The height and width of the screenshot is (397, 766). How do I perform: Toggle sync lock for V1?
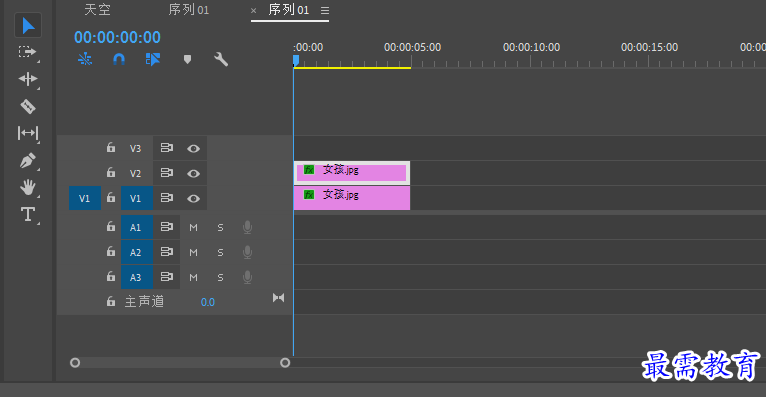pyautogui.click(x=167, y=198)
